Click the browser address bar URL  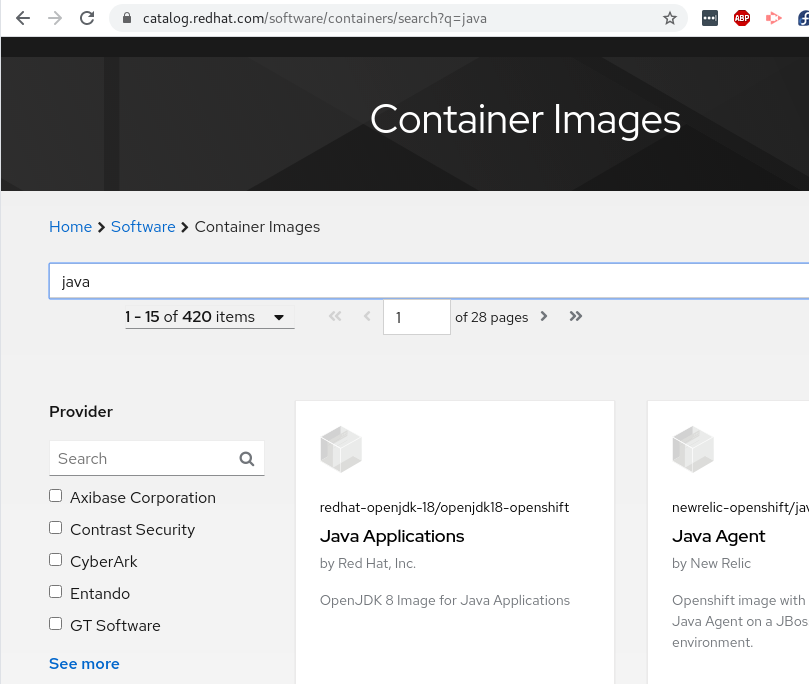point(315,19)
